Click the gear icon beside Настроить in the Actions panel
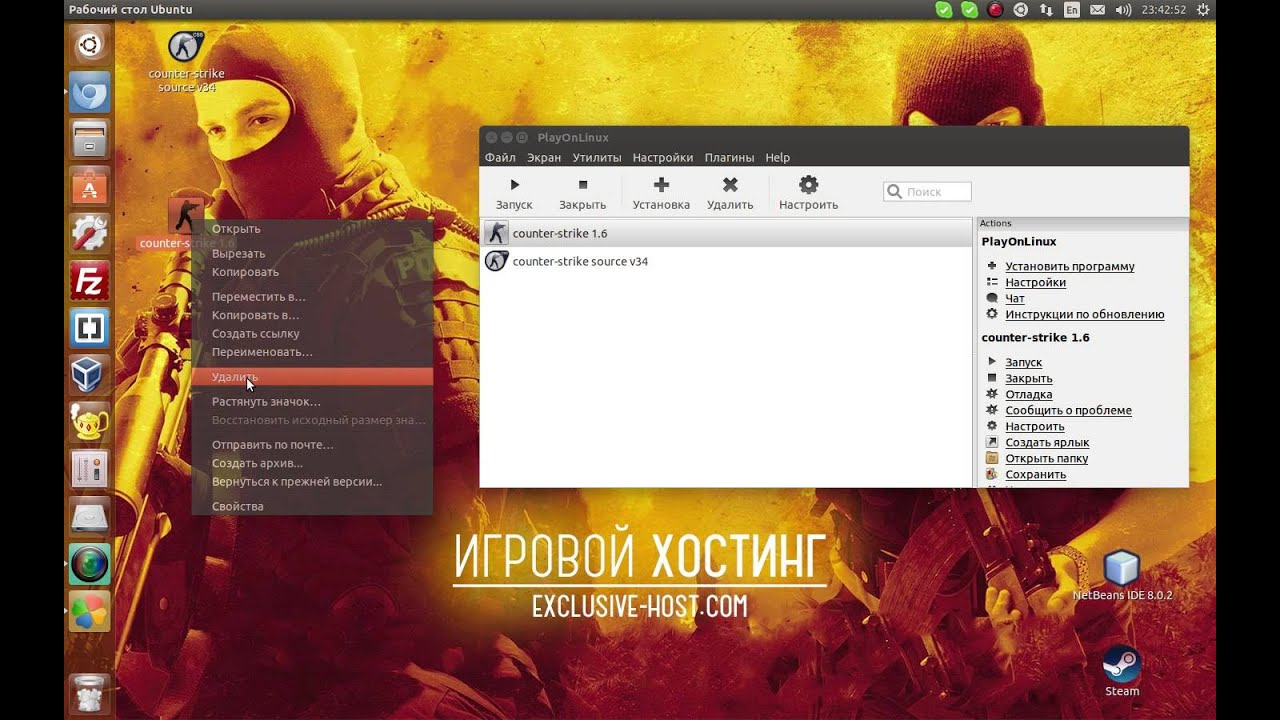 (x=992, y=426)
